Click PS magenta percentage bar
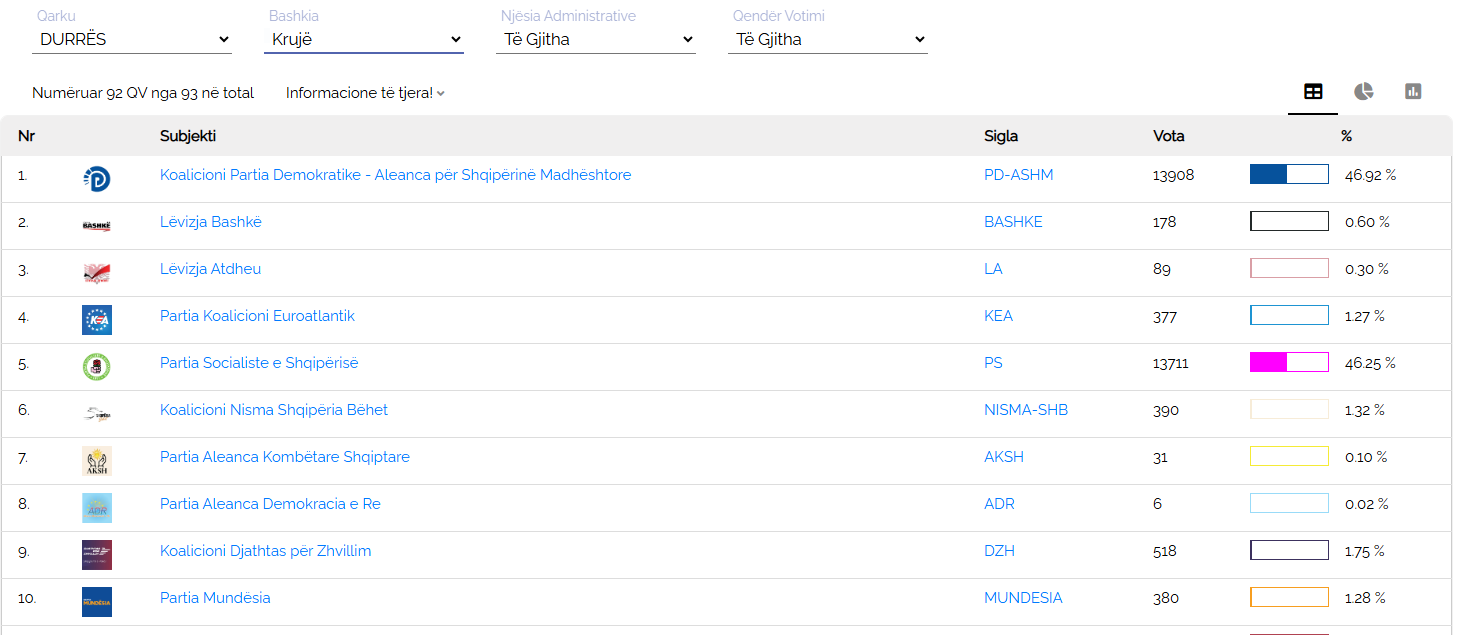1462x635 pixels. [1289, 363]
